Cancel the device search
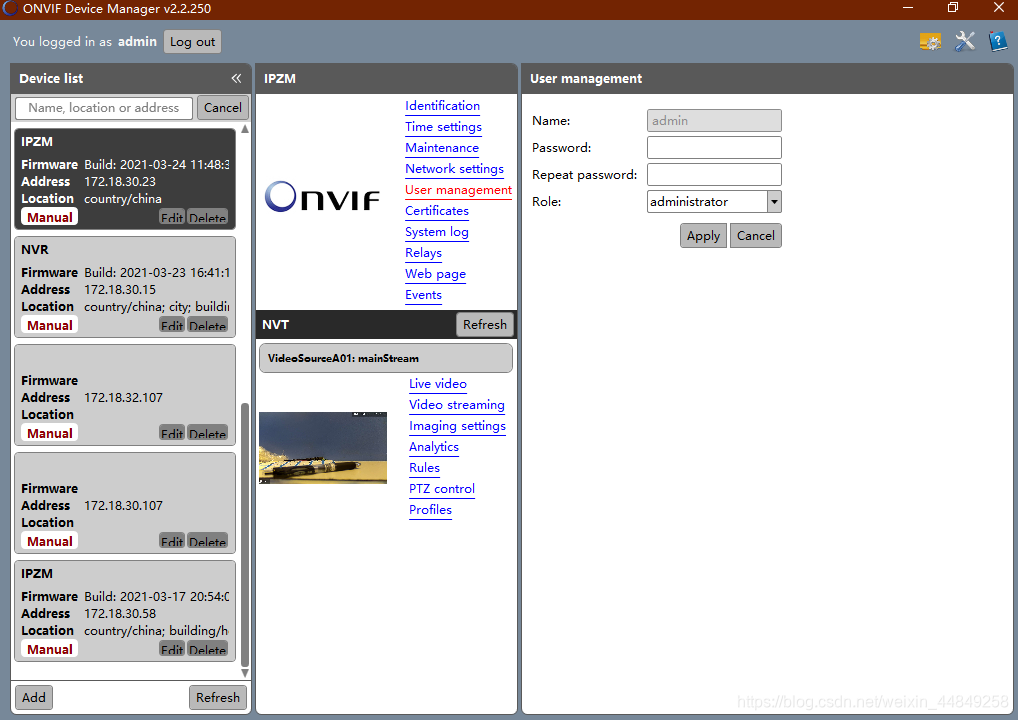Viewport: 1018px width, 720px height. coord(223,108)
